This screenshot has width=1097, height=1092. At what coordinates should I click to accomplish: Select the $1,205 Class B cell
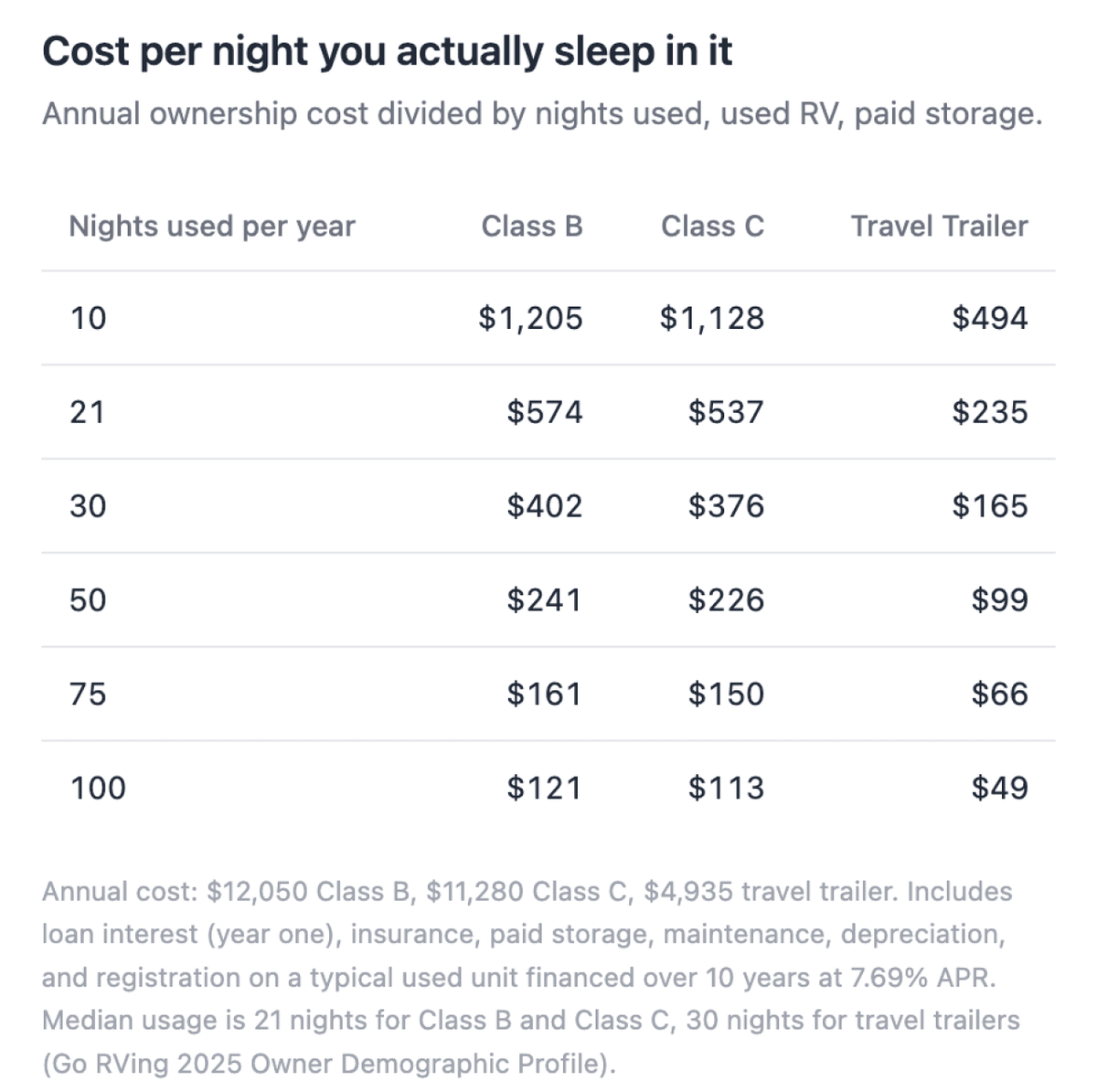[530, 318]
